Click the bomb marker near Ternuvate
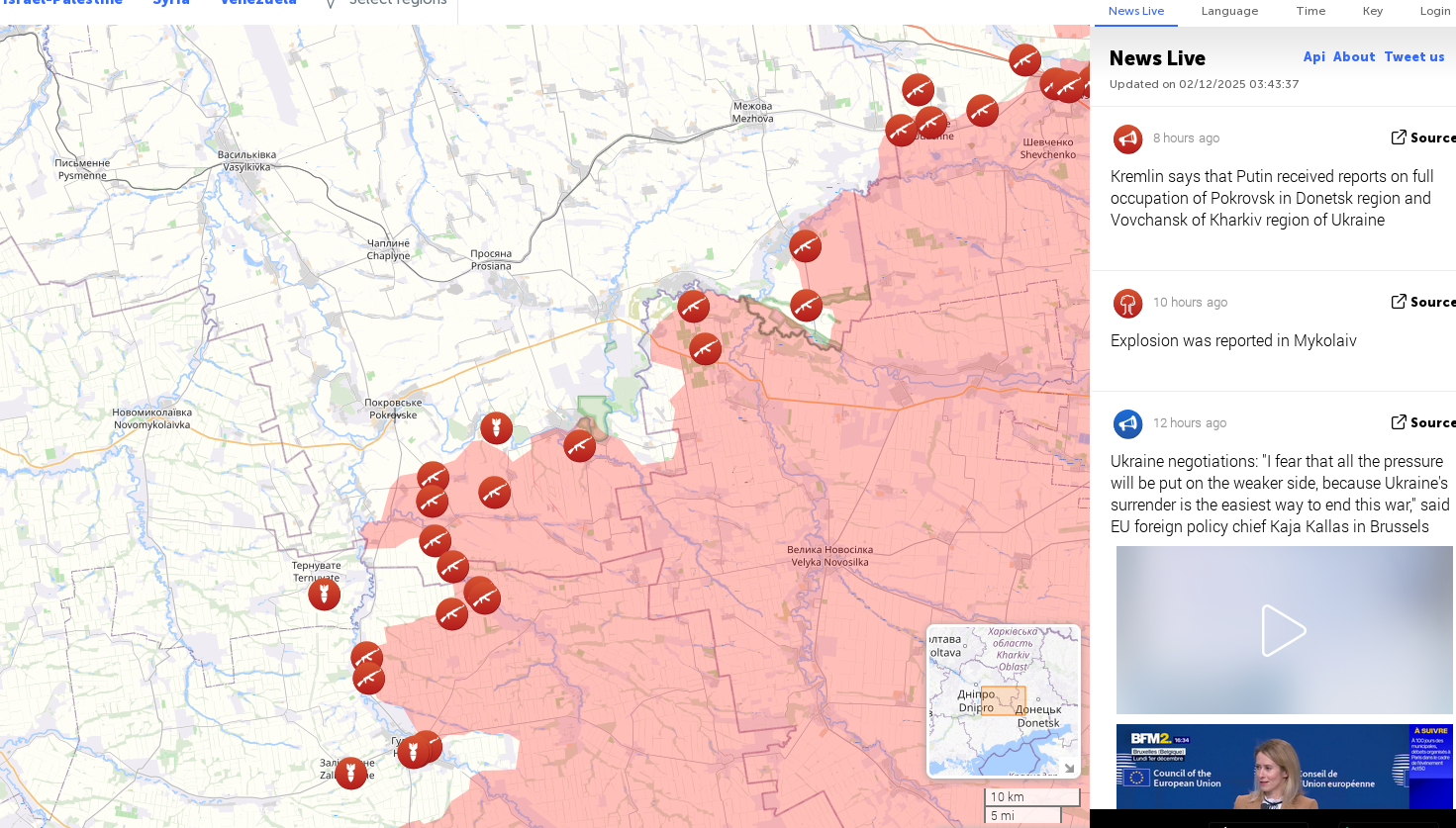This screenshot has height=828, width=1456. tap(324, 595)
